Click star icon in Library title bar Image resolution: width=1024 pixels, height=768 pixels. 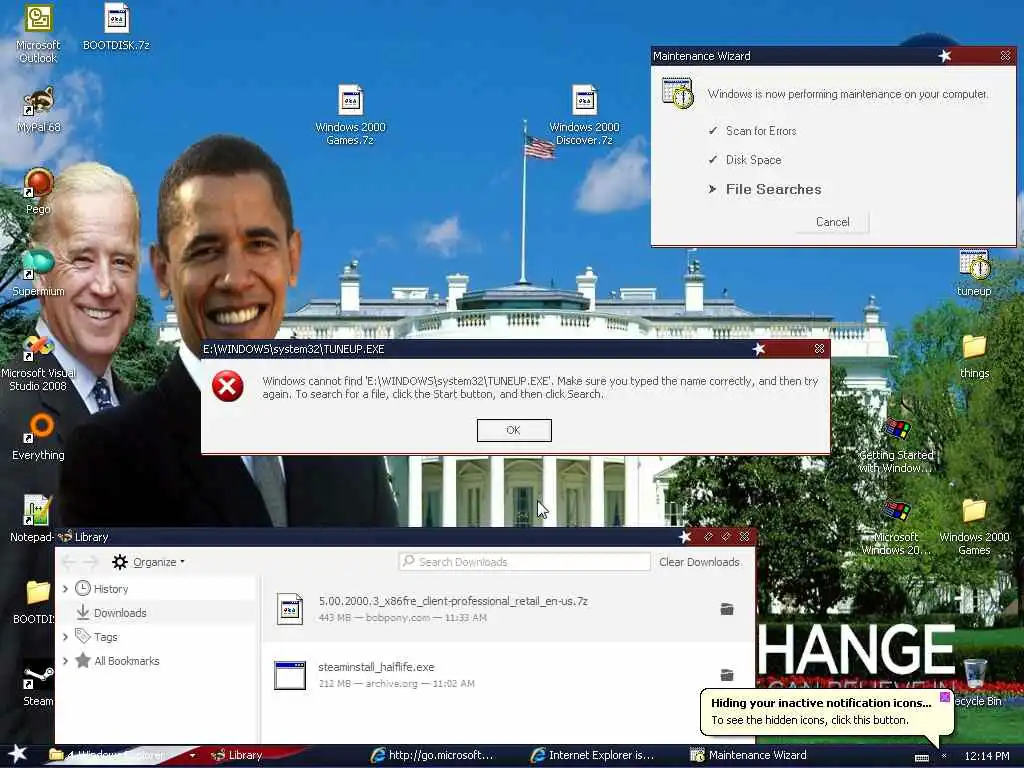tap(684, 537)
